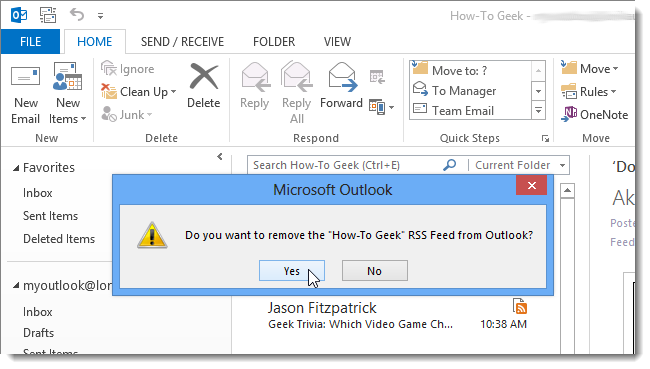Click the Search How-To Geek field
Image resolution: width=650 pixels, height=369 pixels.
(345, 165)
